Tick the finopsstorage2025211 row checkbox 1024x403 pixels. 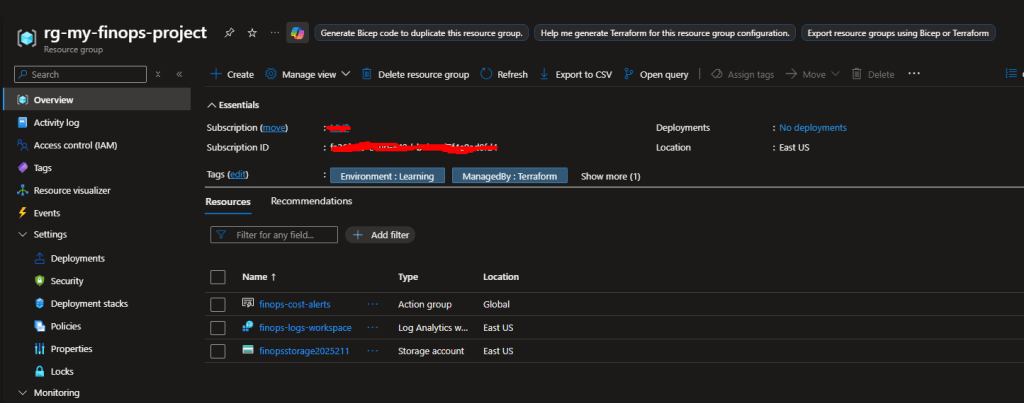(218, 351)
